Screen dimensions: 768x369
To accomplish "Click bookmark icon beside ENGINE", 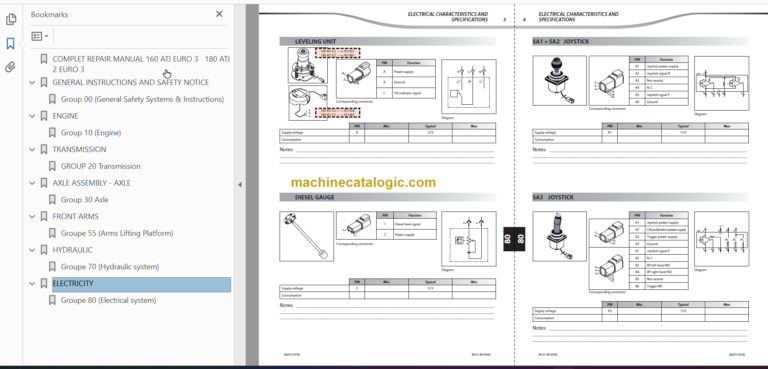I will 44,116.
